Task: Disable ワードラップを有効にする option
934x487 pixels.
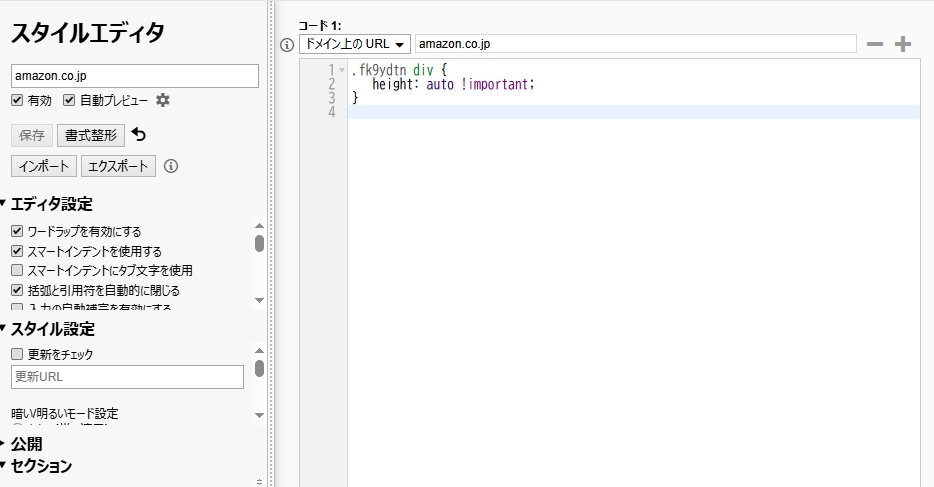Action: coord(17,231)
